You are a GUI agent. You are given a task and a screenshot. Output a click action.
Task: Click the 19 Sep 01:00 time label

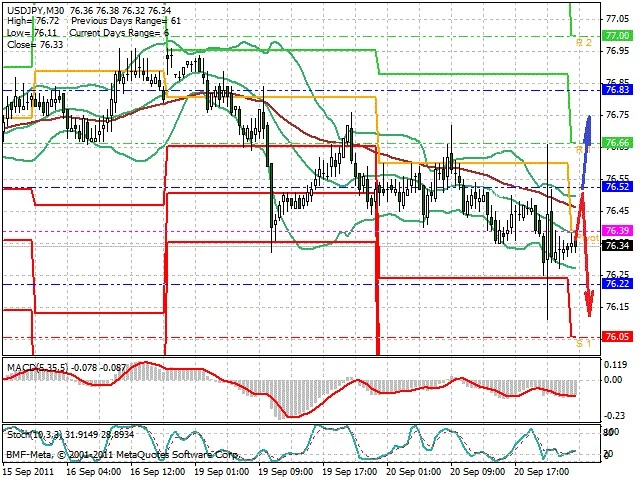(x=222, y=472)
